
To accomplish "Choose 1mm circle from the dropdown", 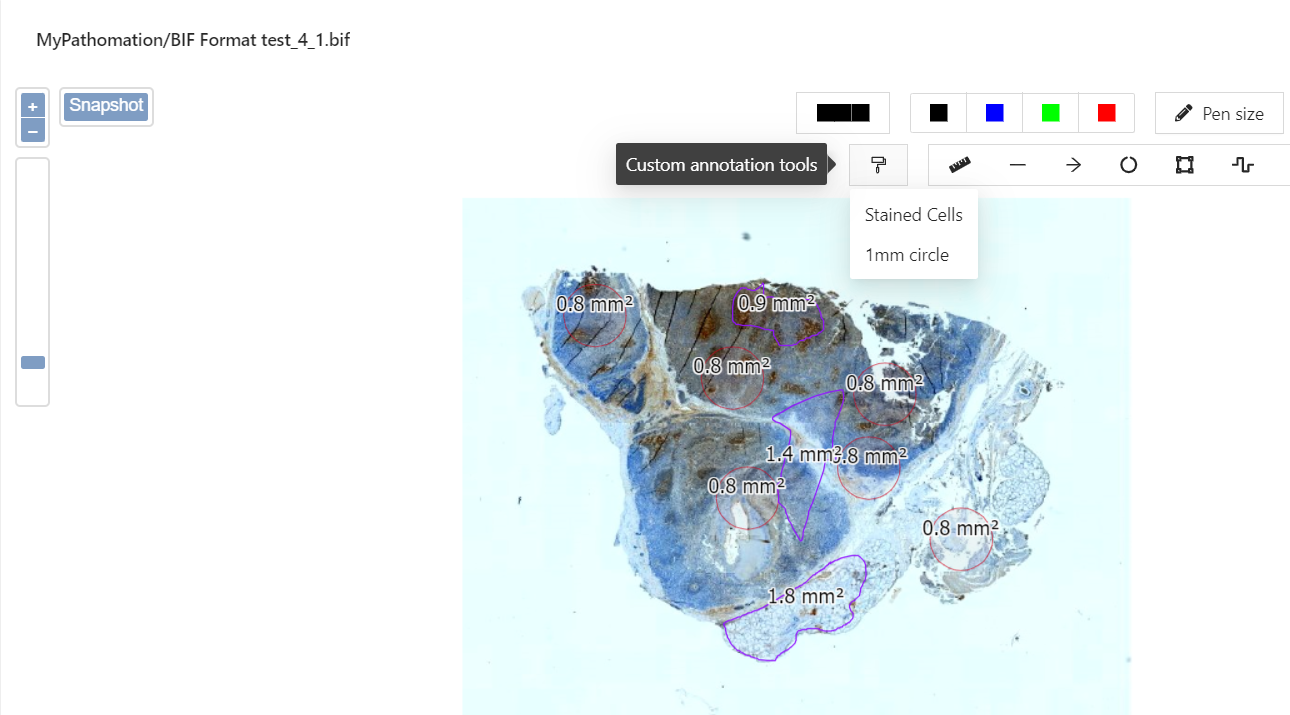I will [906, 255].
